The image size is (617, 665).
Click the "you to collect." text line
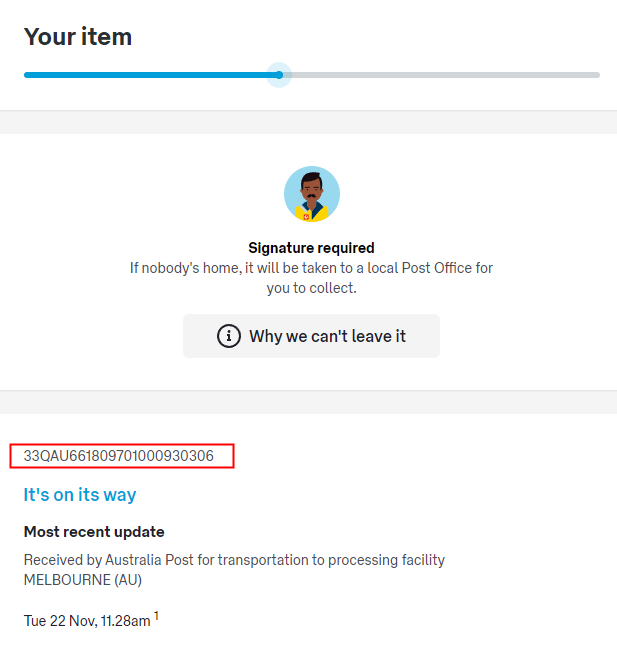(311, 288)
